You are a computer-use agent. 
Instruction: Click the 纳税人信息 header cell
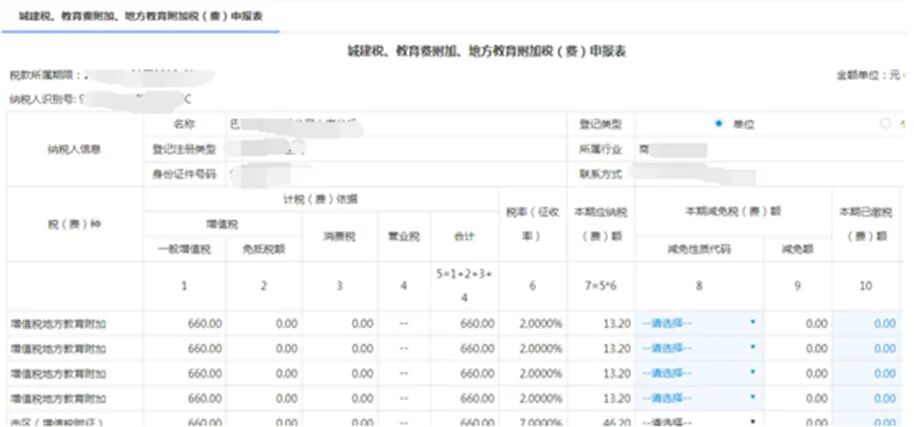click(x=75, y=149)
